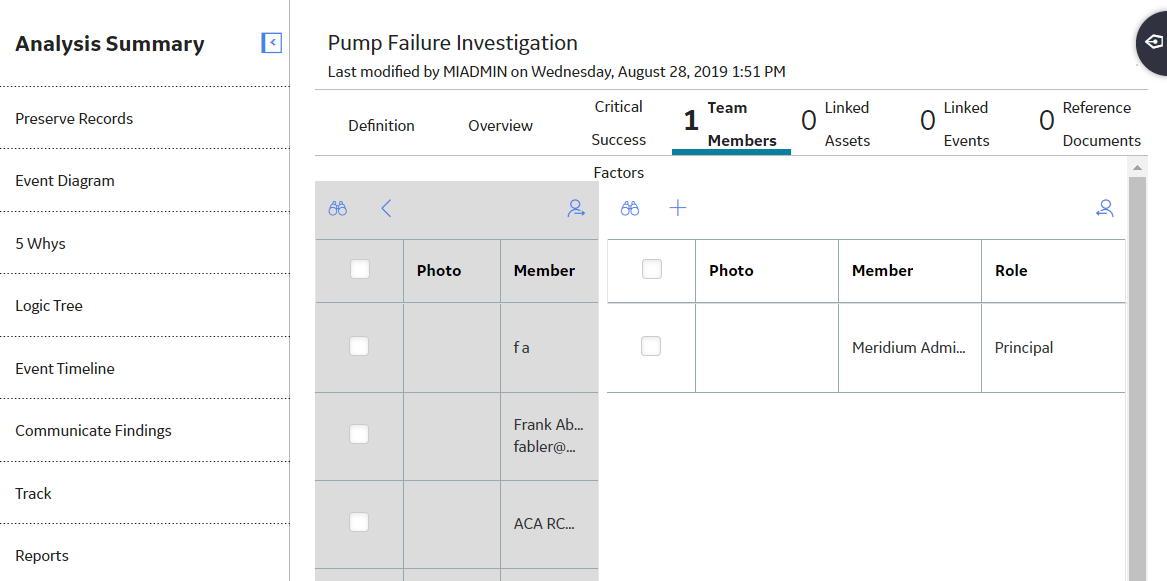Switch to the Definition tab

381,126
